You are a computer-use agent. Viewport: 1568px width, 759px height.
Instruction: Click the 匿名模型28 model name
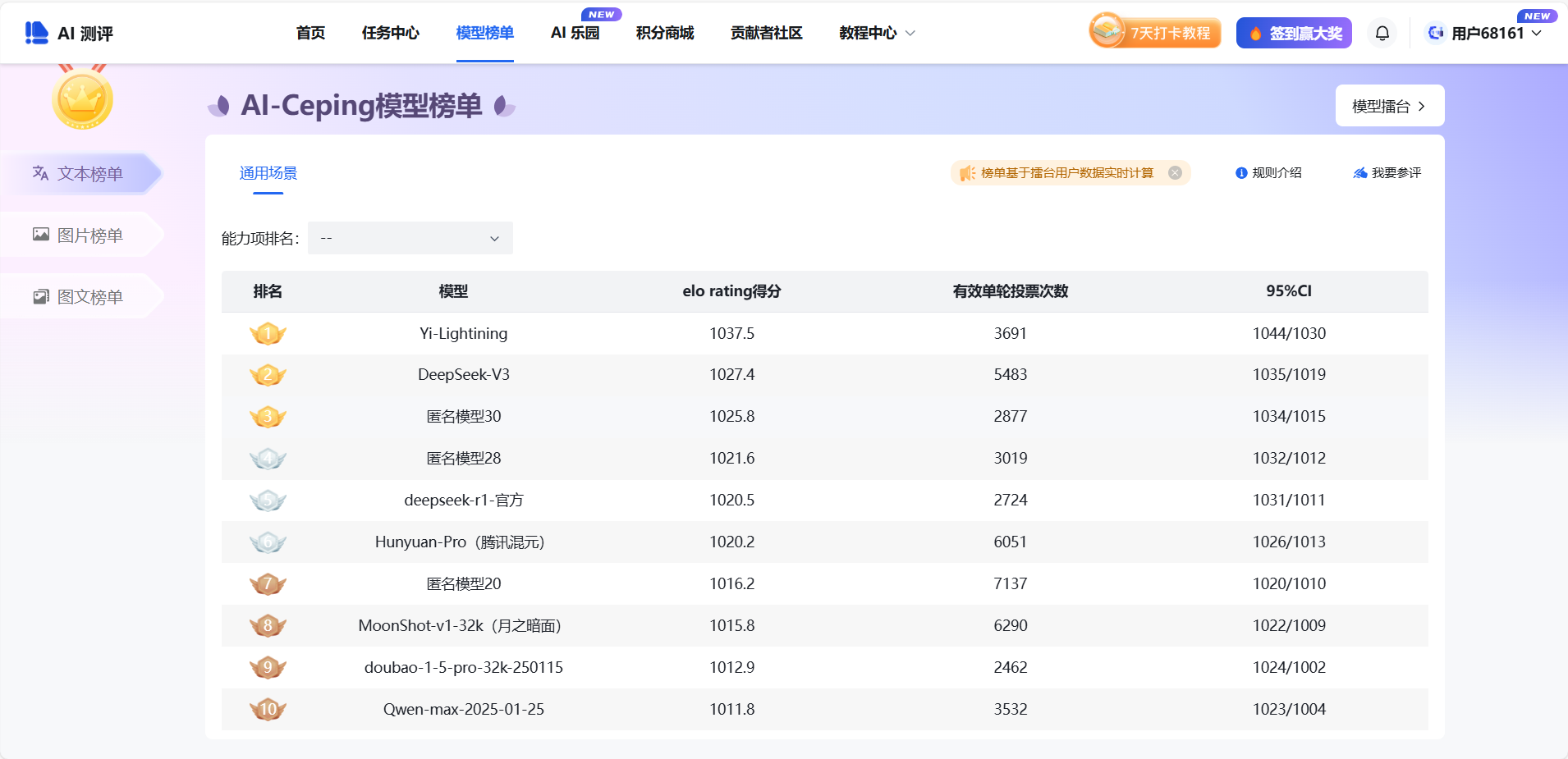(464, 458)
